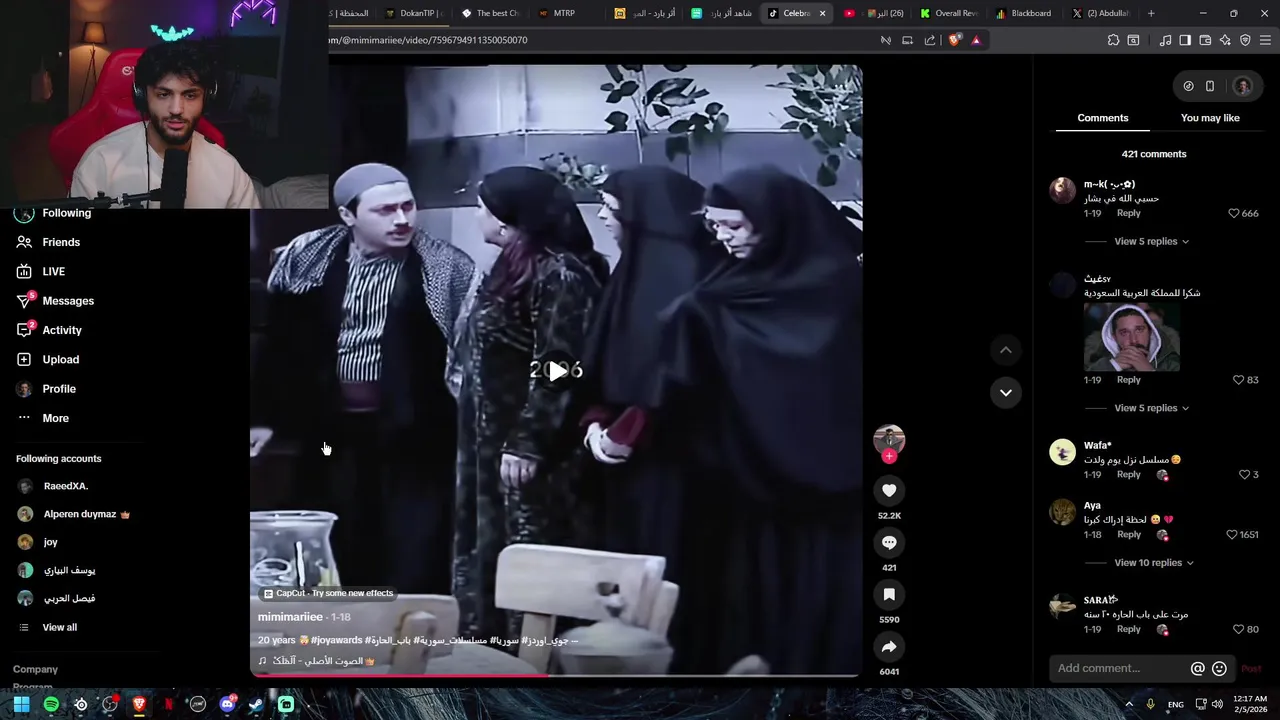Open the image attached in comment
This screenshot has width=1280, height=720.
point(1131,337)
